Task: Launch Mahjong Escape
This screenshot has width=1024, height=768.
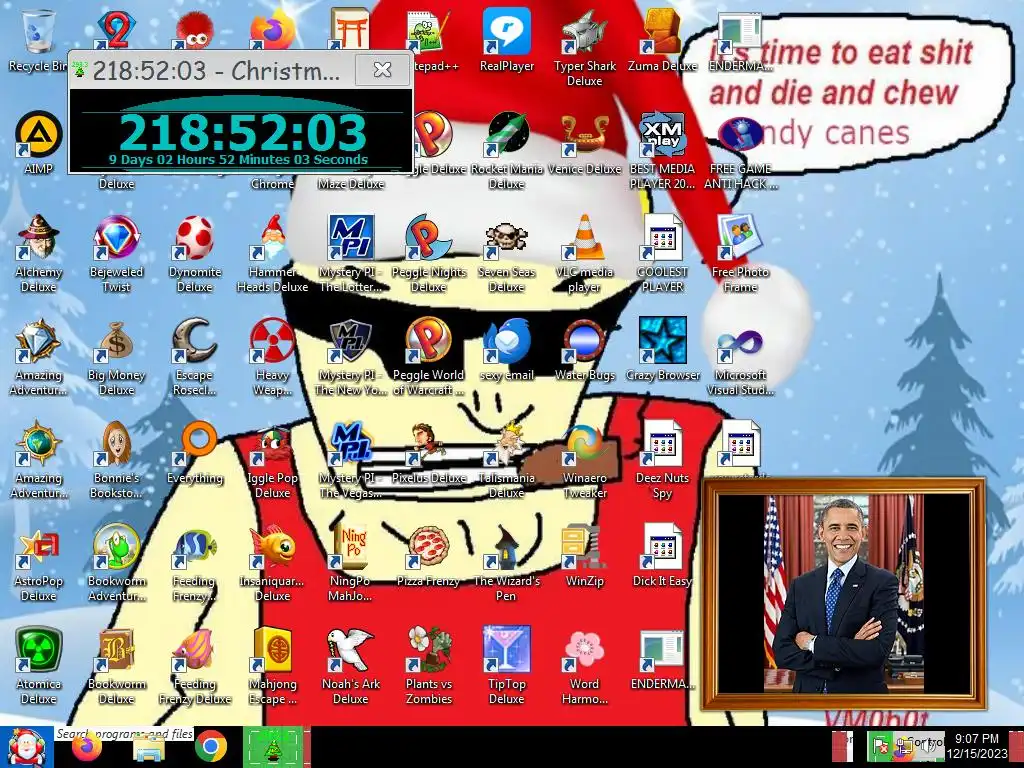Action: [272, 667]
